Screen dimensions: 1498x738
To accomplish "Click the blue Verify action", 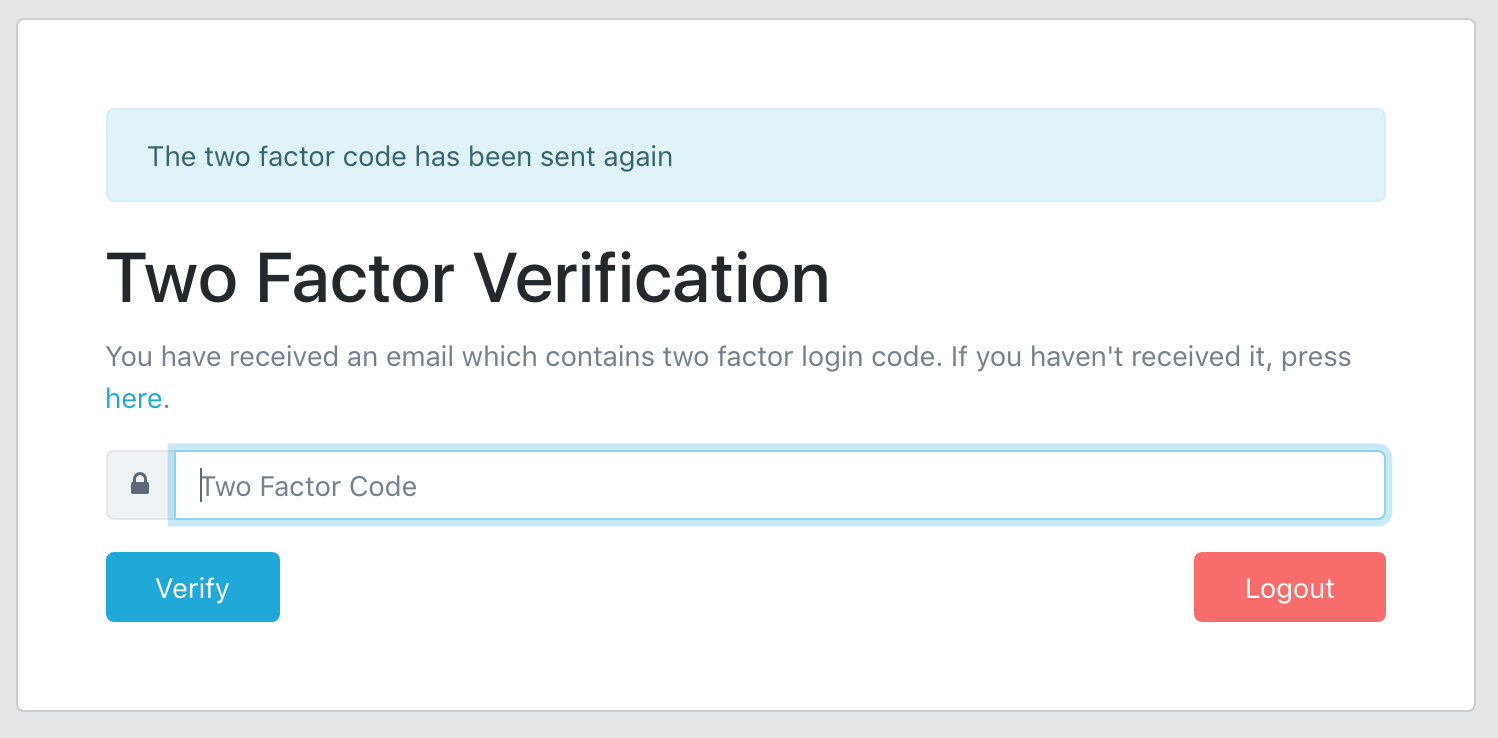I will 192,587.
